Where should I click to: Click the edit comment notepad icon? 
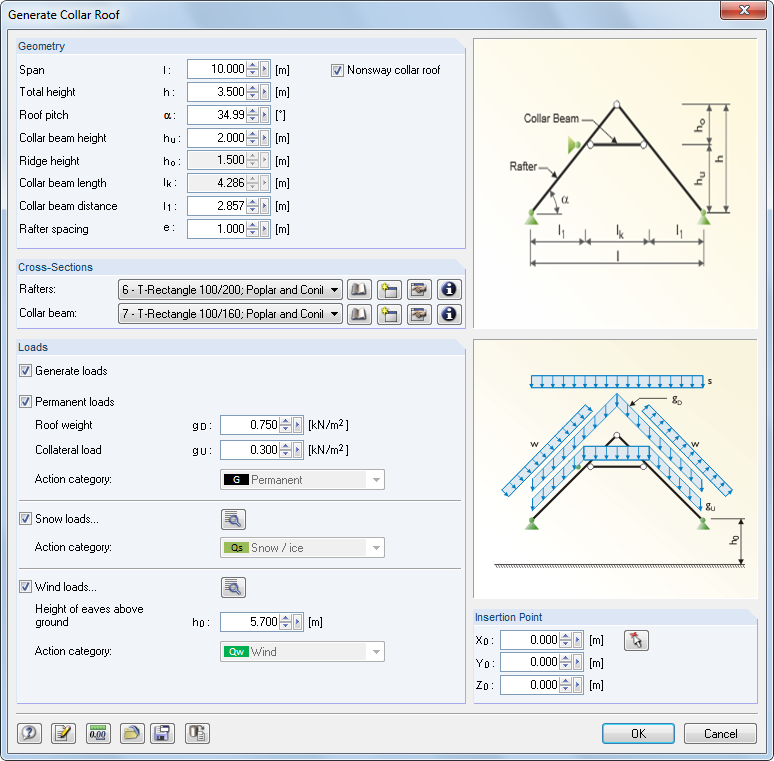[63, 733]
